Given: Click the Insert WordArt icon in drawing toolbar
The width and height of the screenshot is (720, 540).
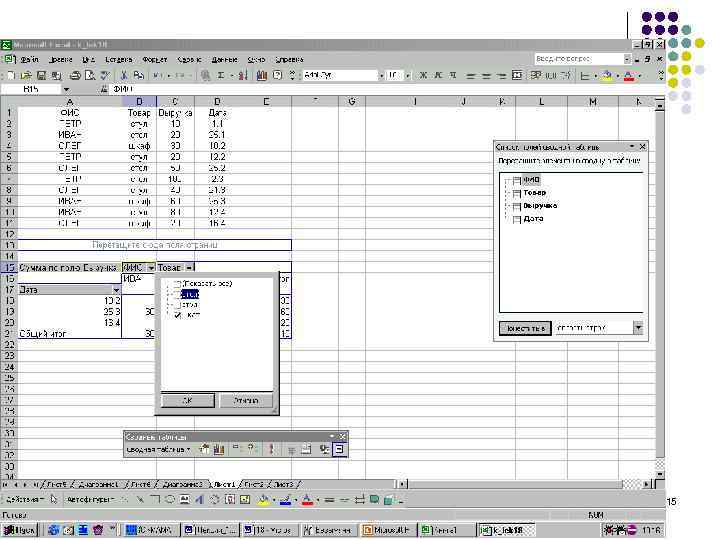Looking at the screenshot, I should click(200, 499).
